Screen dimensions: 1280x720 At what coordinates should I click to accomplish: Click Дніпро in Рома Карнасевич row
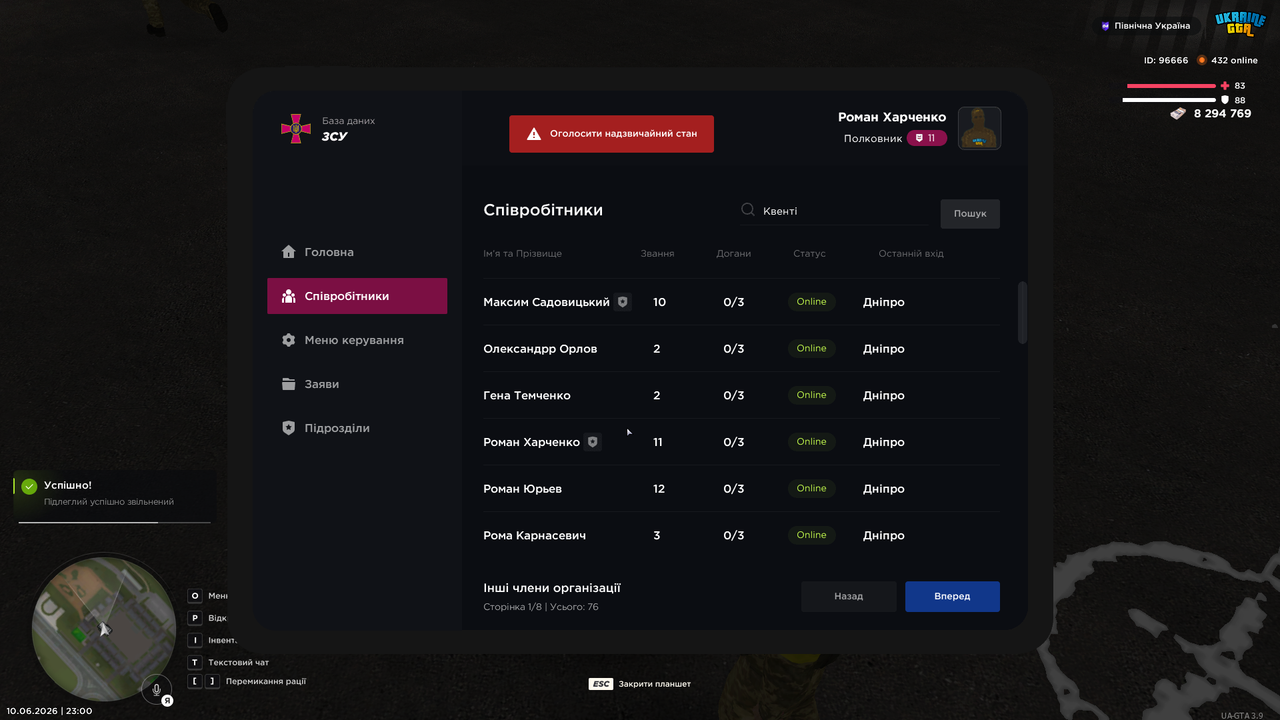[884, 536]
